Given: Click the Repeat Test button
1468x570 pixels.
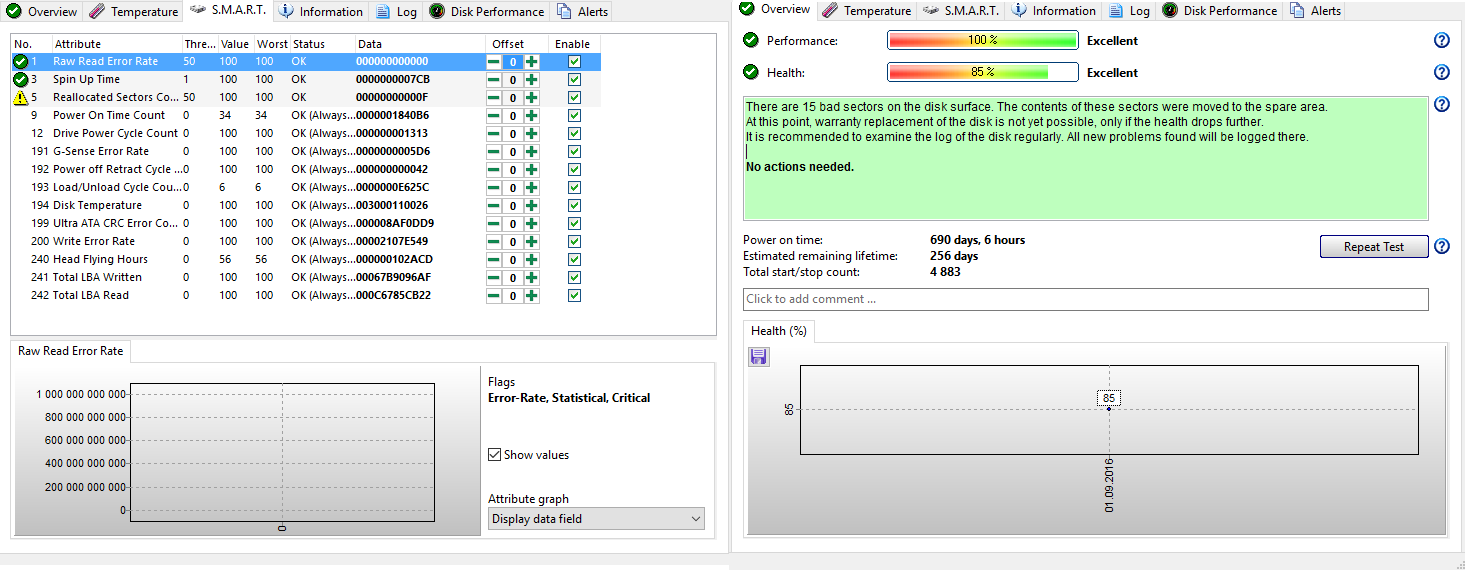Looking at the screenshot, I should click(1374, 247).
